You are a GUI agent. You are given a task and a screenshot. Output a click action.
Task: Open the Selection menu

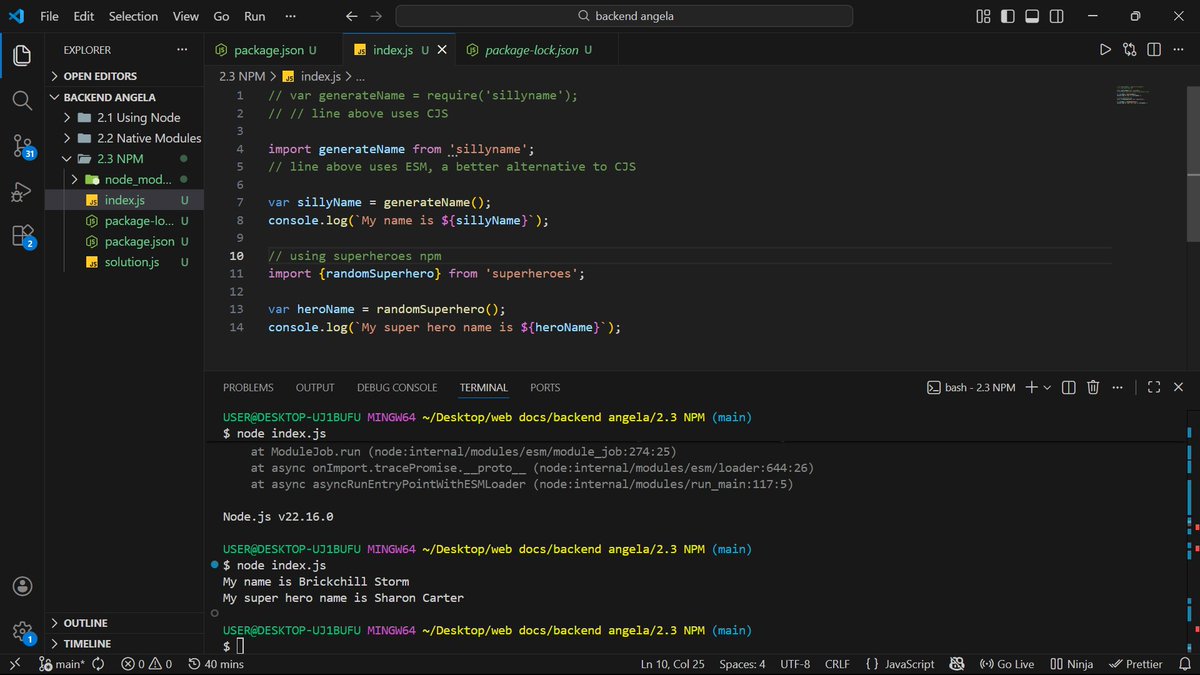133,16
